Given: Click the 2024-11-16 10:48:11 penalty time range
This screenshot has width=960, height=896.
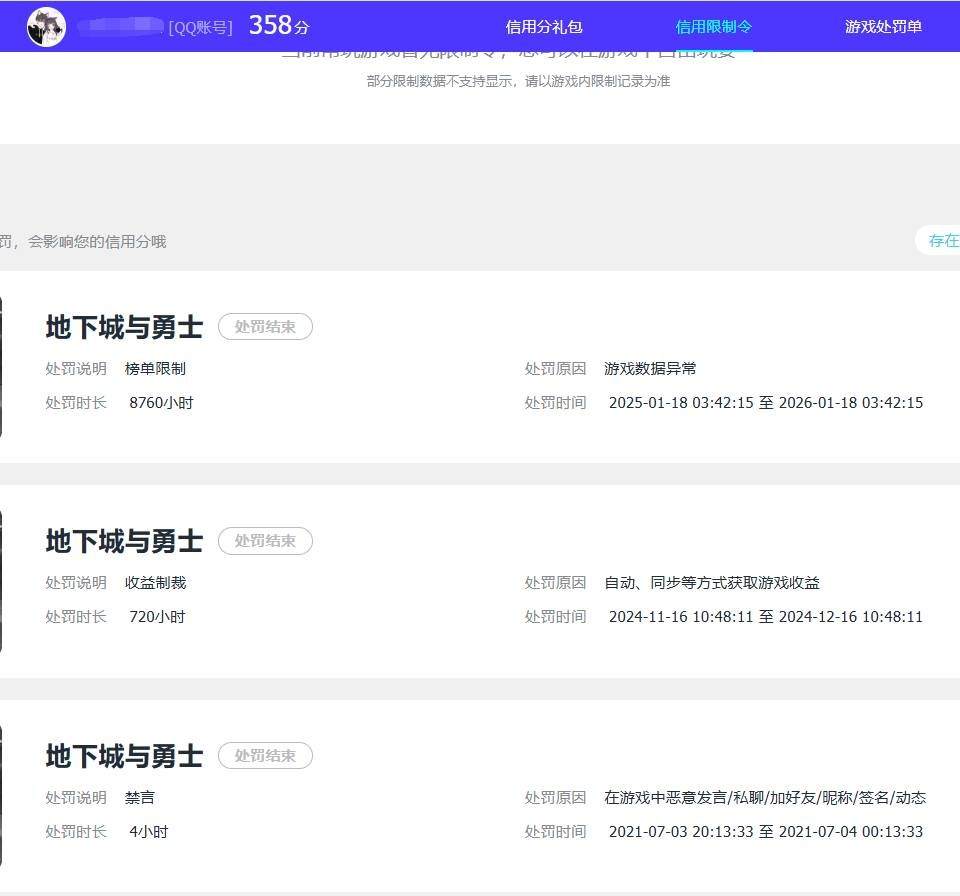Looking at the screenshot, I should [766, 617].
